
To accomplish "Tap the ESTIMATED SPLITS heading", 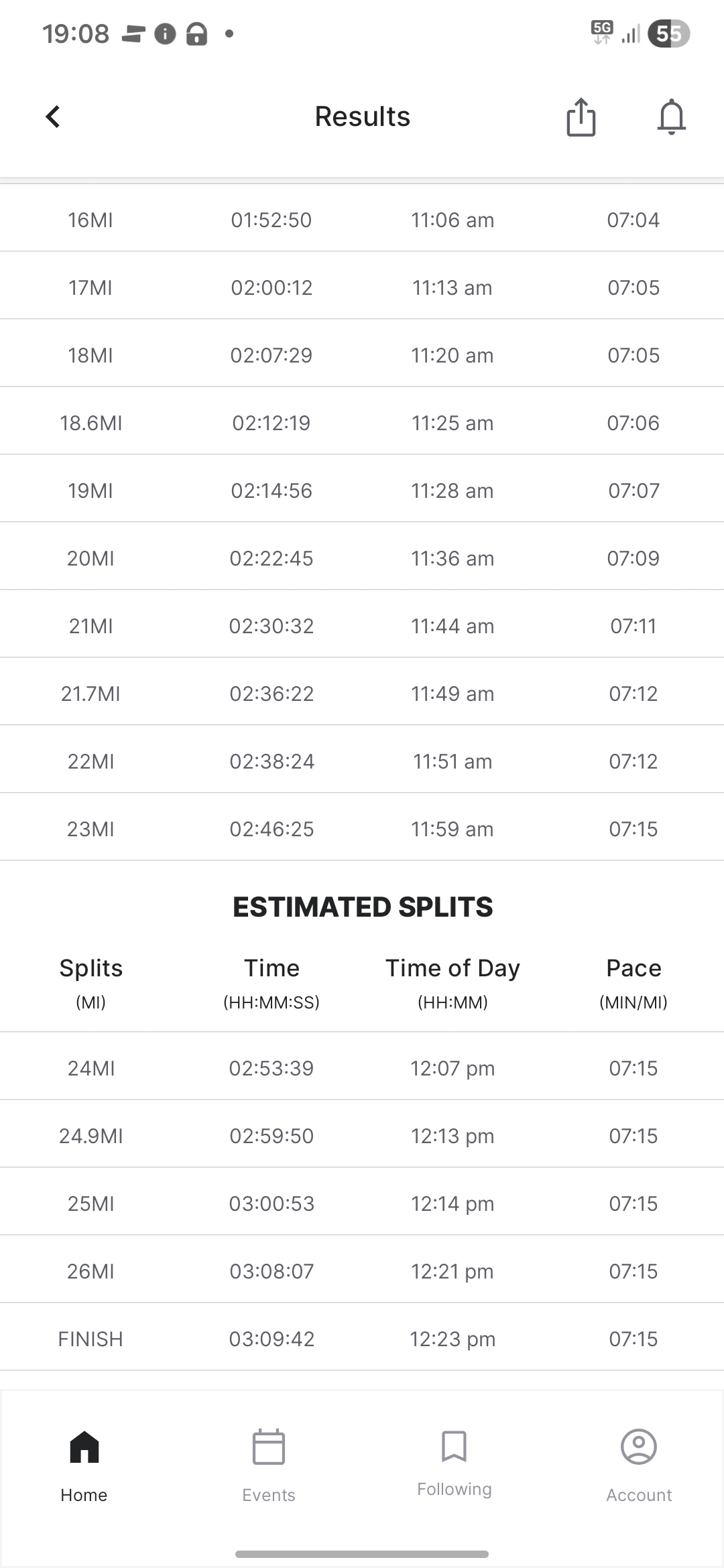I will [362, 907].
